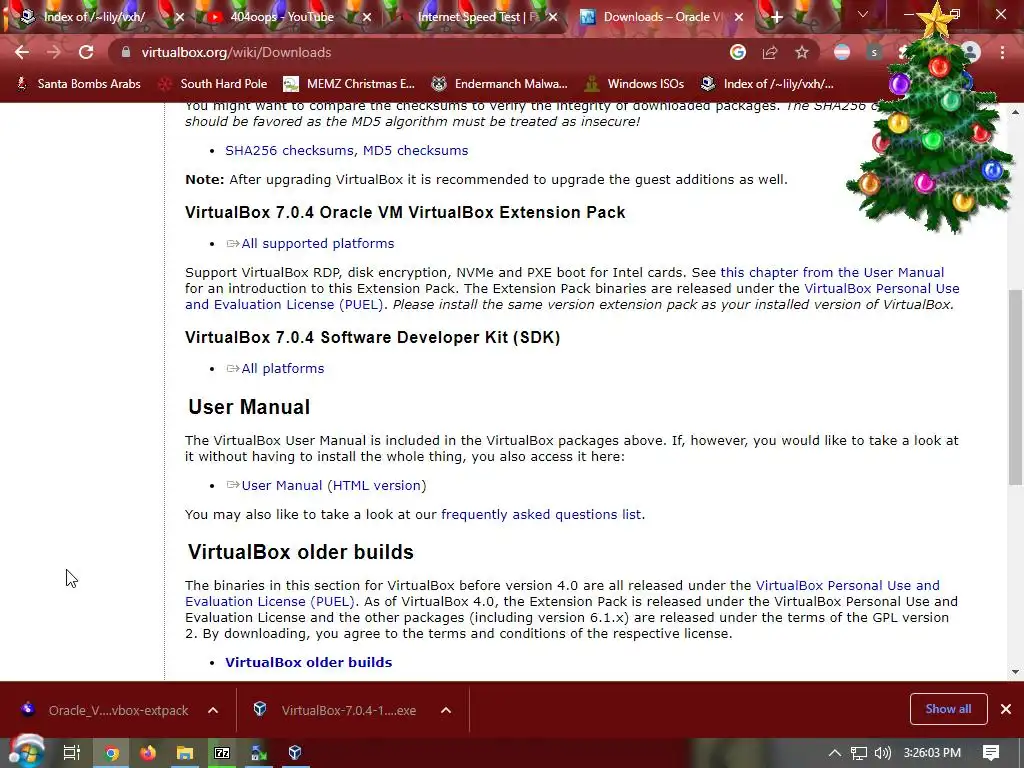Screen dimensions: 1024x768
Task: Close the Internet Speed Test tab
Action: click(x=553, y=17)
